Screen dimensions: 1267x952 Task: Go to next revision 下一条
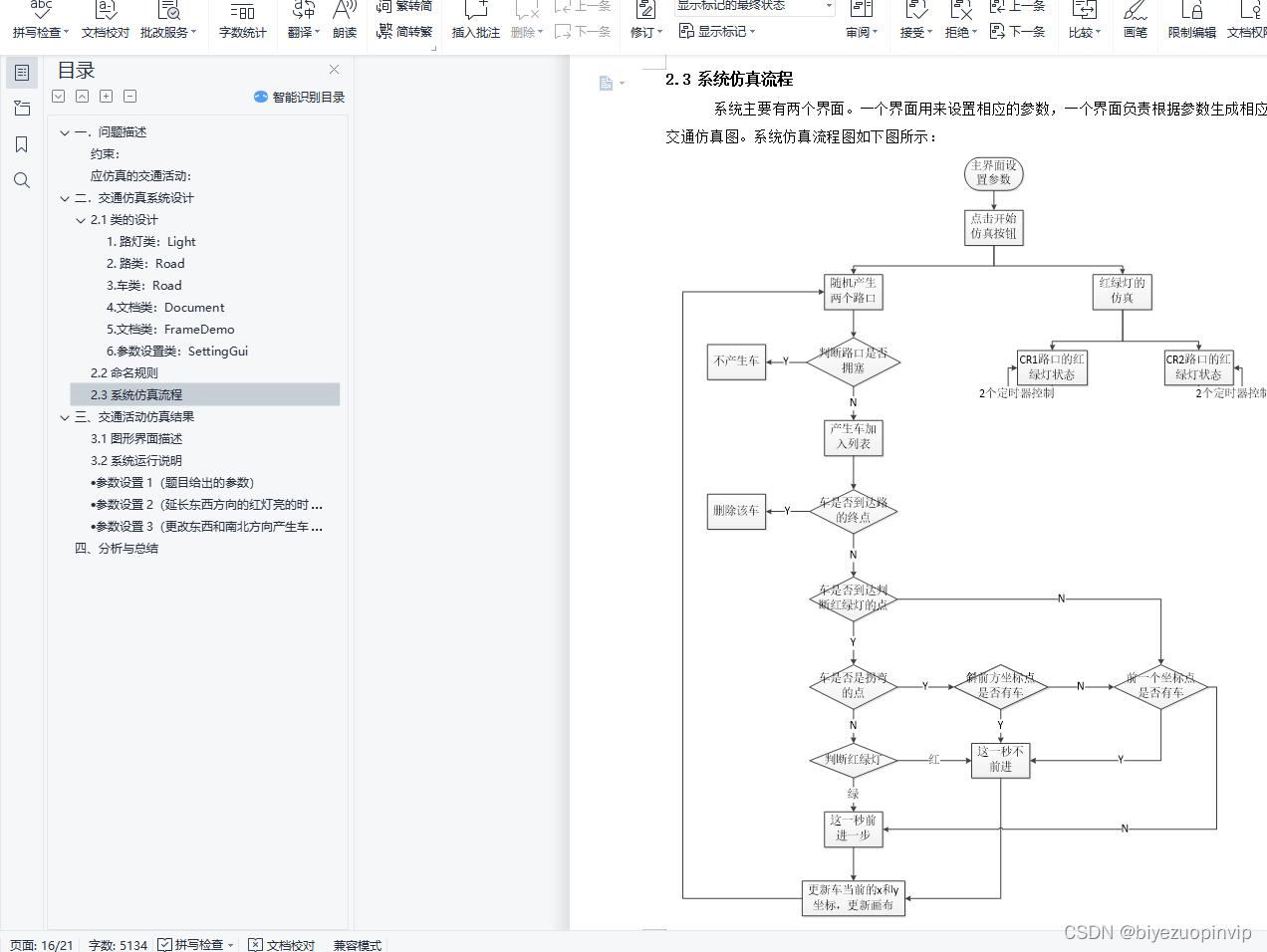point(1017,32)
